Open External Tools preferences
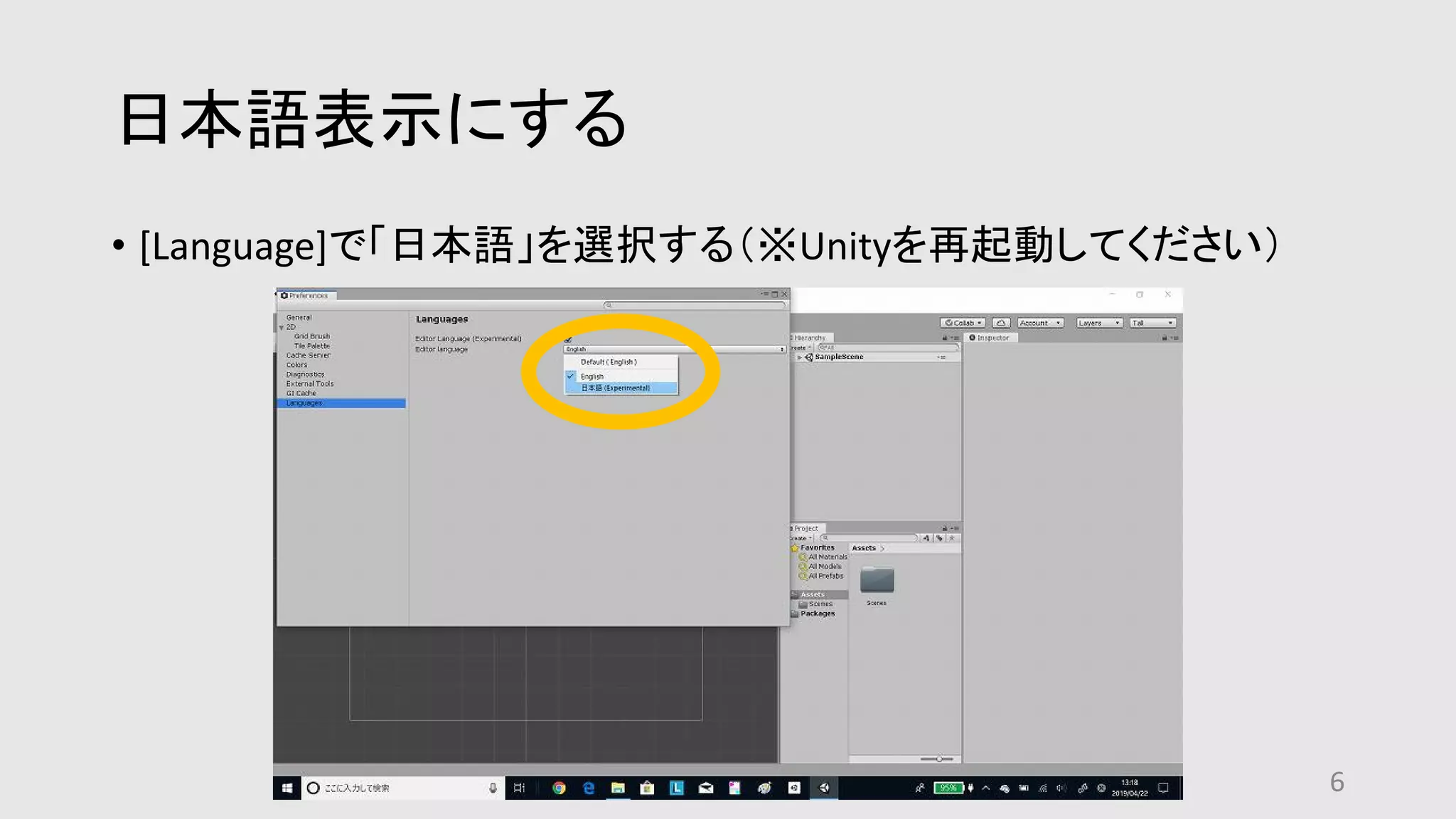1456x819 pixels. (310, 384)
